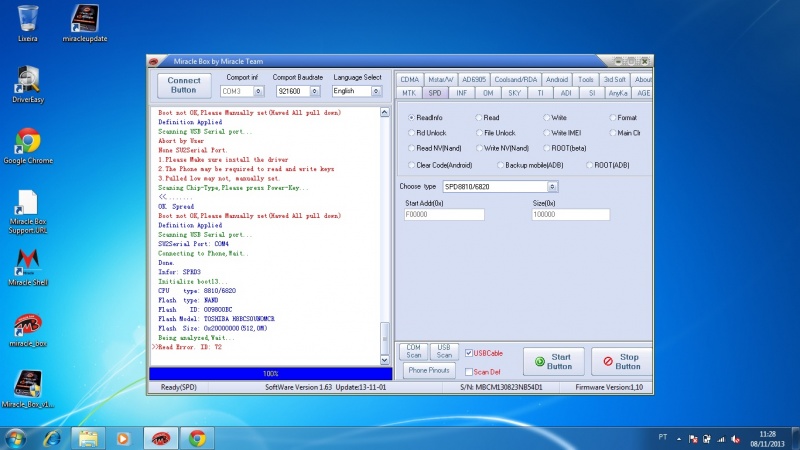Select the Write radio option
The image size is (800, 450).
555,117
